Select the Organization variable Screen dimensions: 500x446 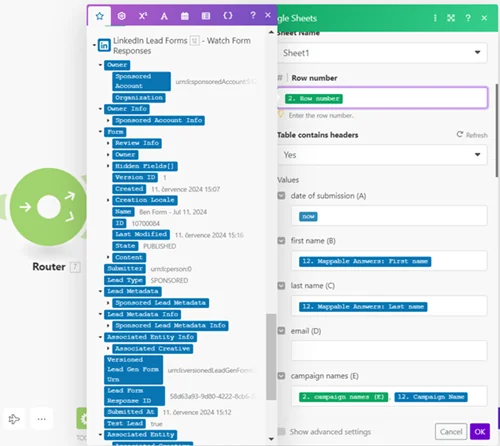pyautogui.click(x=139, y=98)
